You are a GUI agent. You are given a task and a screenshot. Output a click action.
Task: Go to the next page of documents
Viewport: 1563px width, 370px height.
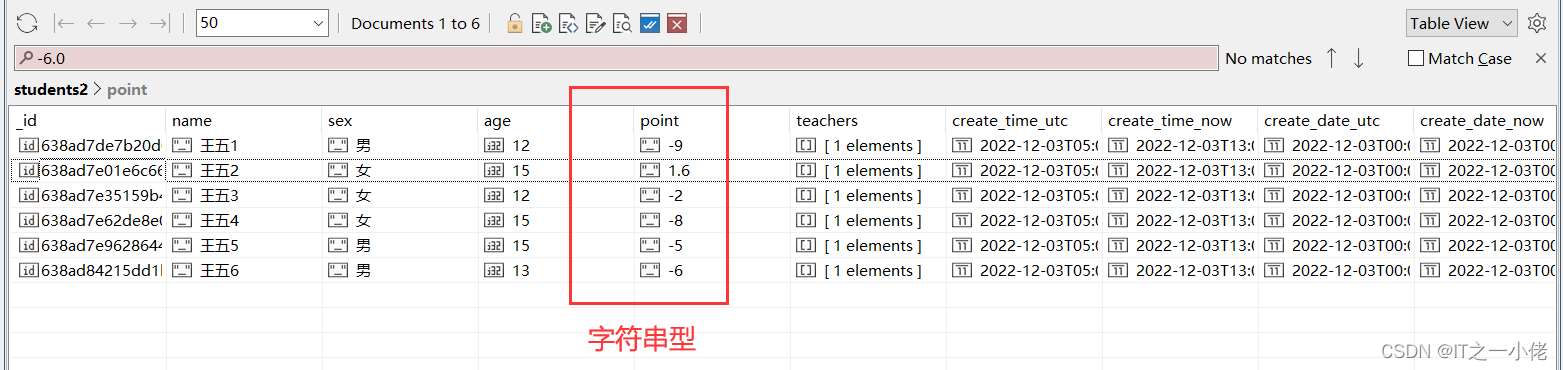127,23
